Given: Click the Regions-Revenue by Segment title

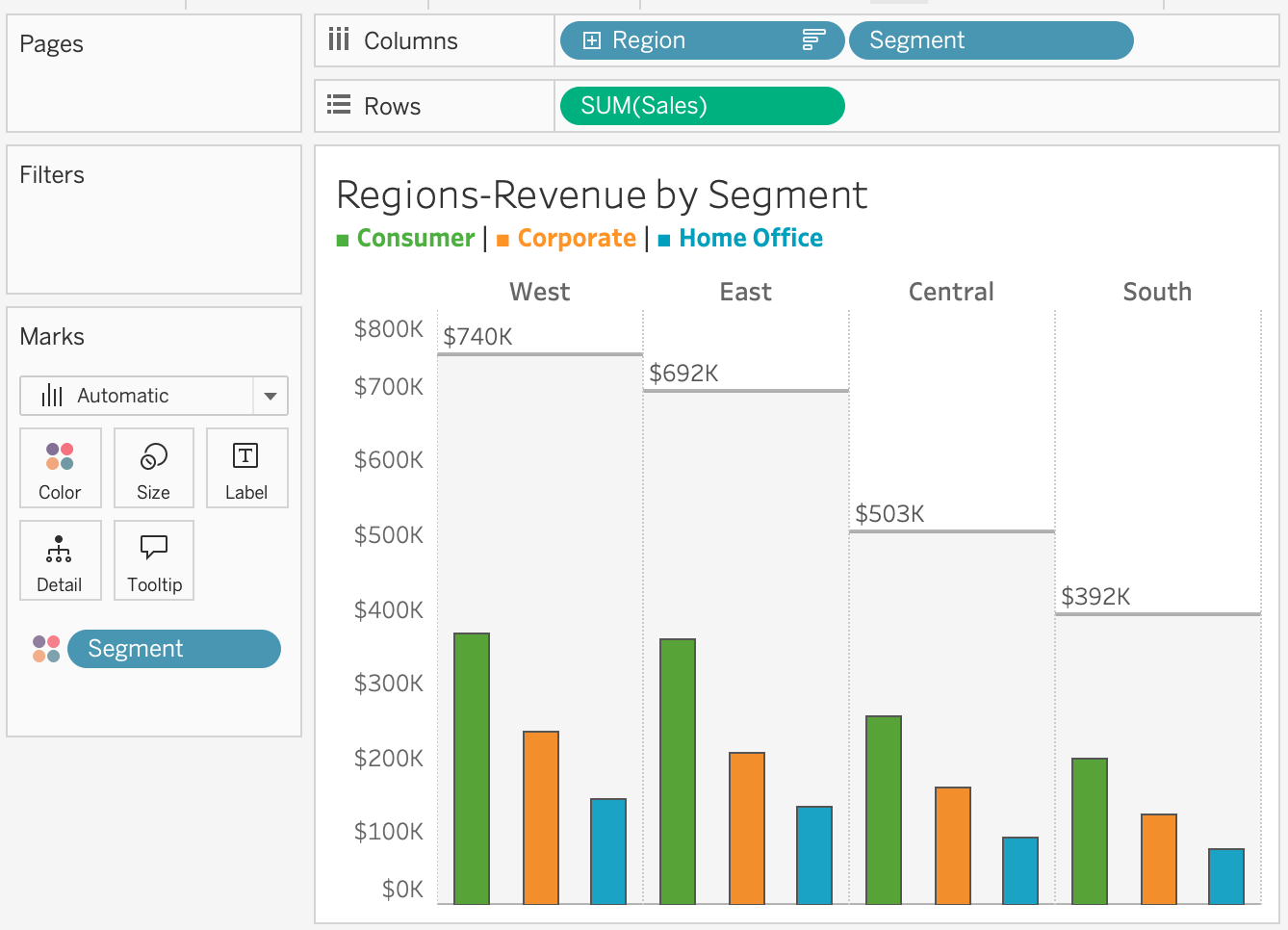Looking at the screenshot, I should 602,195.
